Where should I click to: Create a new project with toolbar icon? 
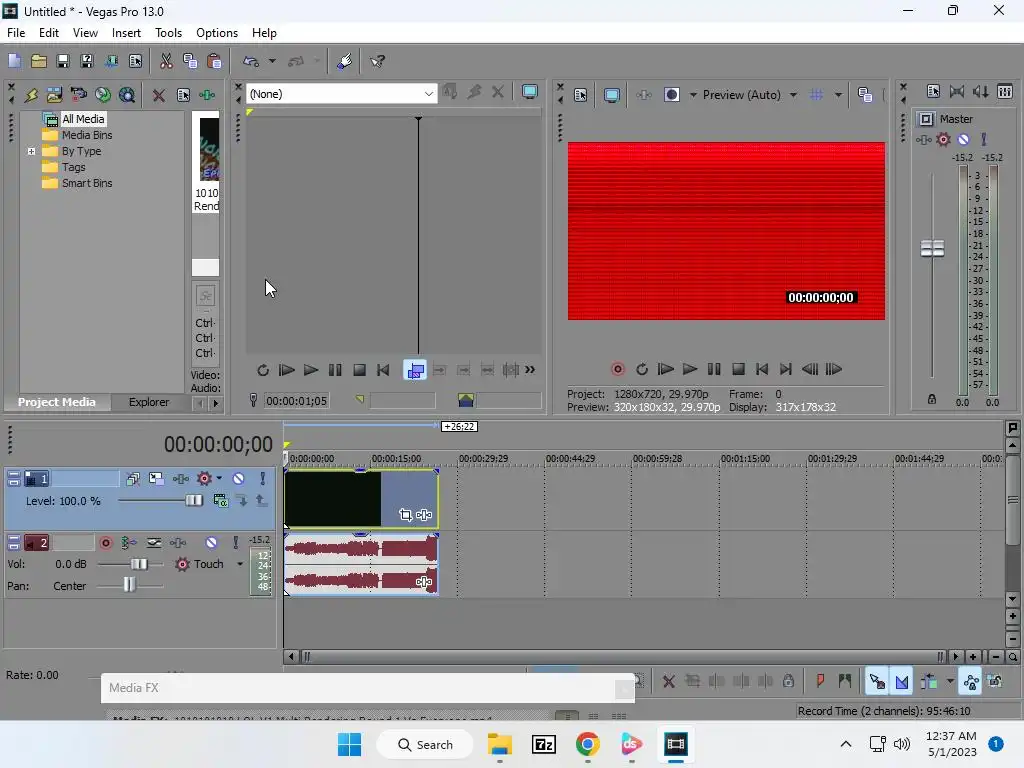[14, 61]
